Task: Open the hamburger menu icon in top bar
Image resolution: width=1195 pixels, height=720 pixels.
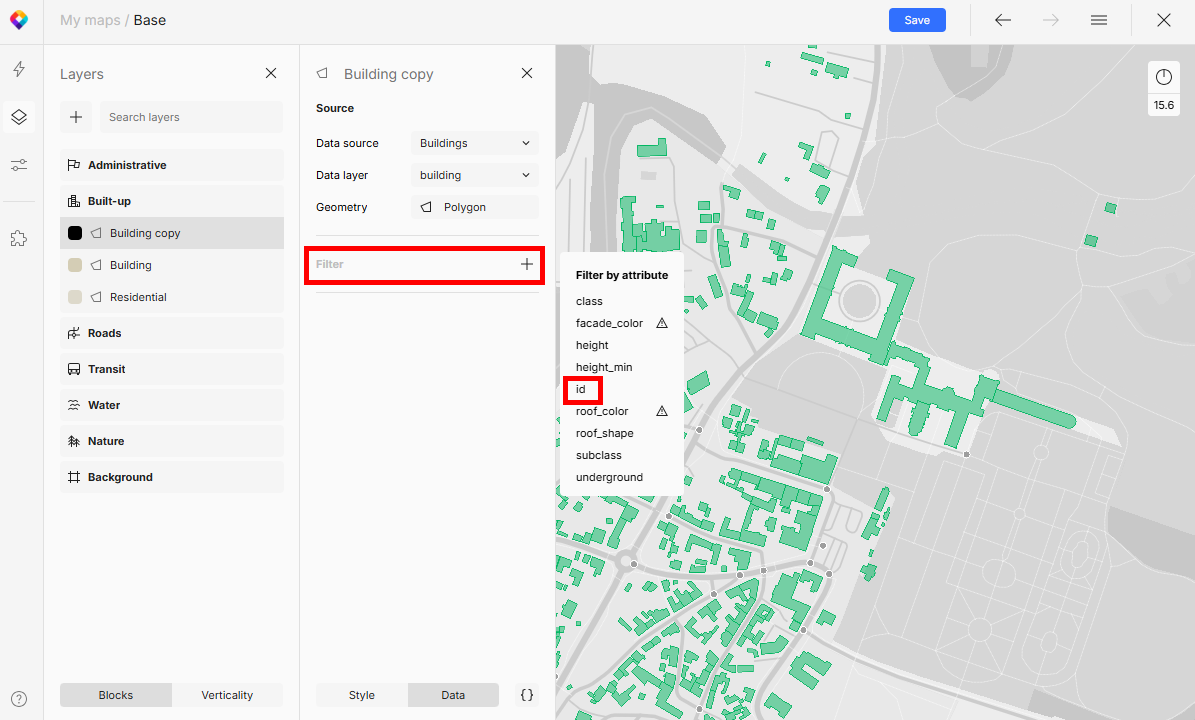Action: [x=1099, y=20]
